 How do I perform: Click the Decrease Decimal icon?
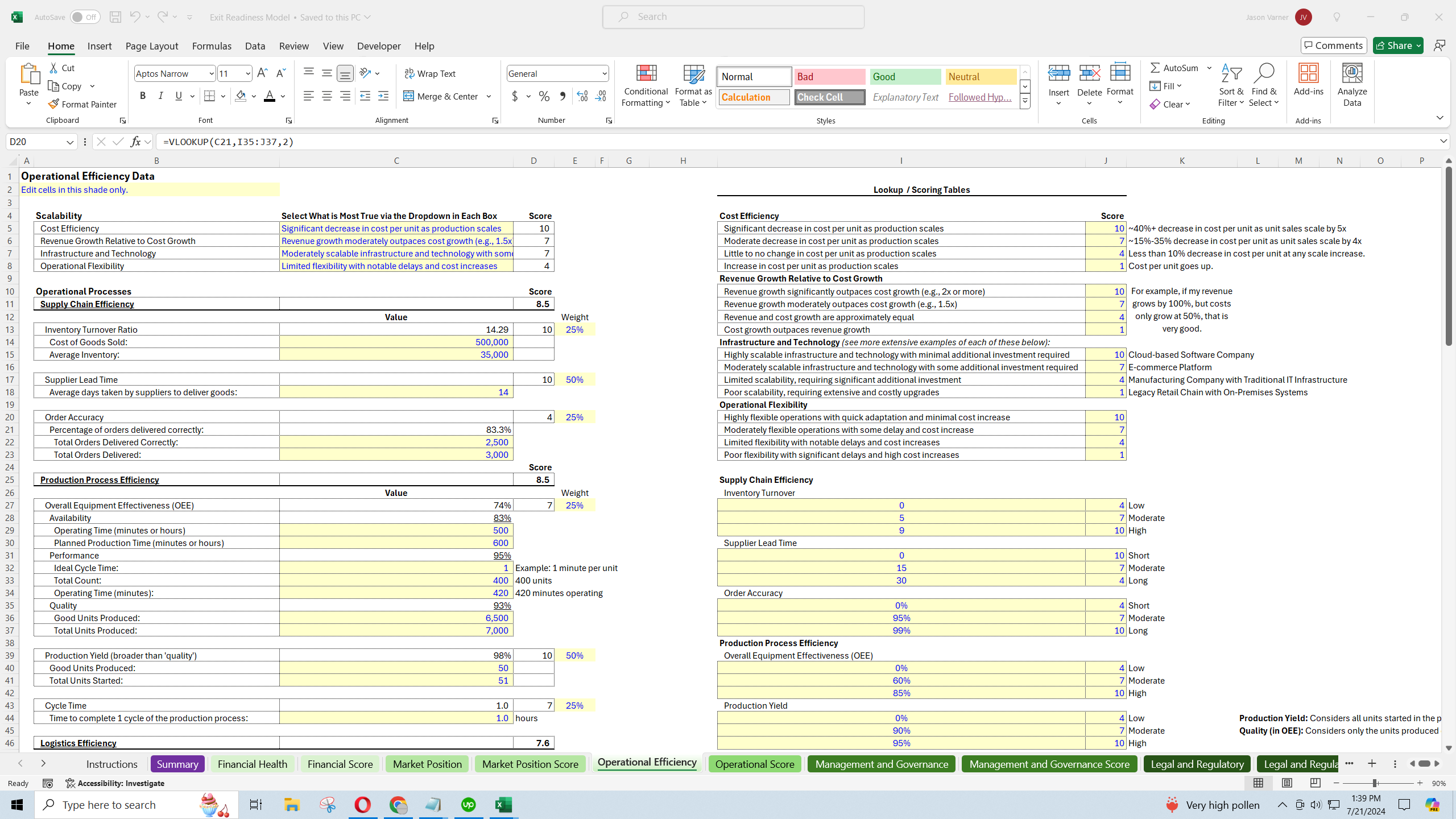tap(601, 96)
